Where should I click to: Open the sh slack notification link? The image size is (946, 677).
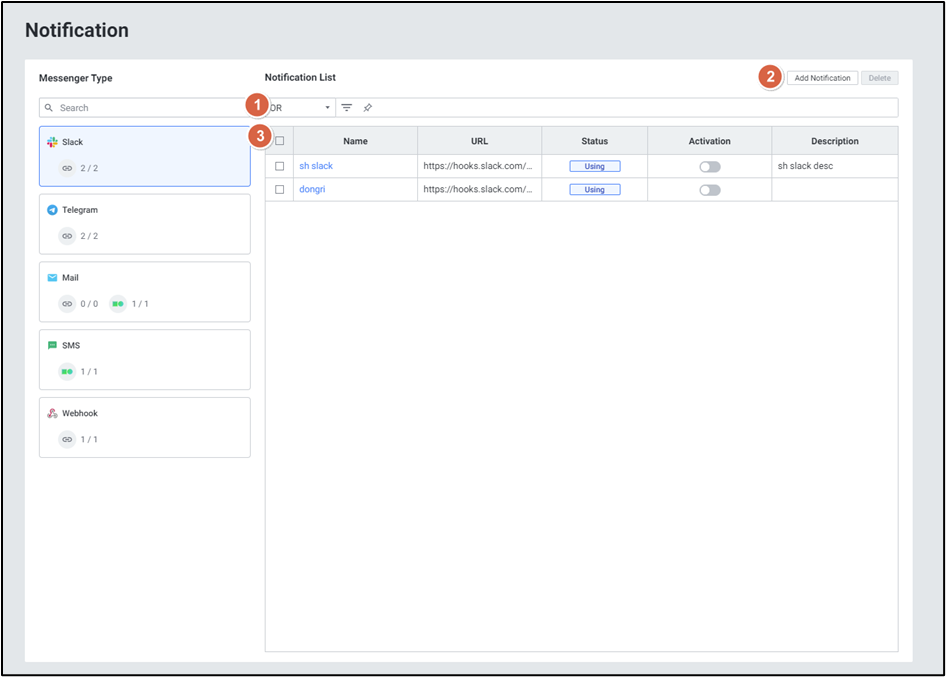(x=316, y=166)
